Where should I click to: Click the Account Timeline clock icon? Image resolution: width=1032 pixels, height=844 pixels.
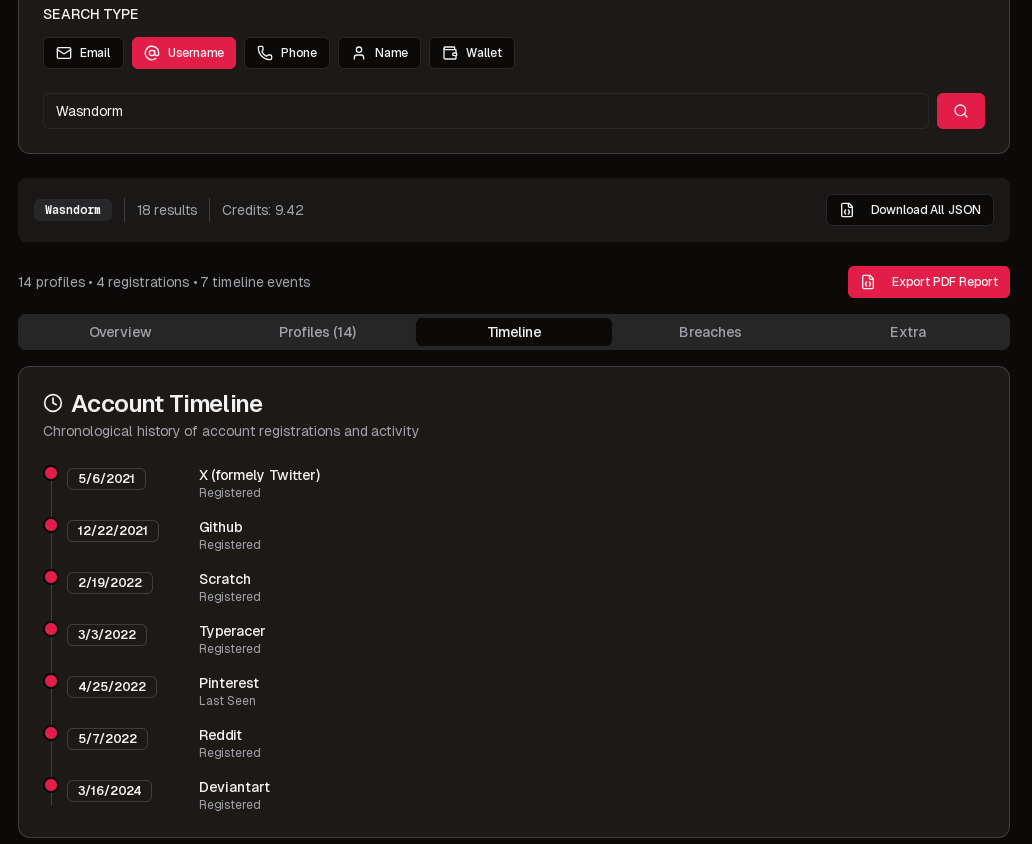coord(53,404)
